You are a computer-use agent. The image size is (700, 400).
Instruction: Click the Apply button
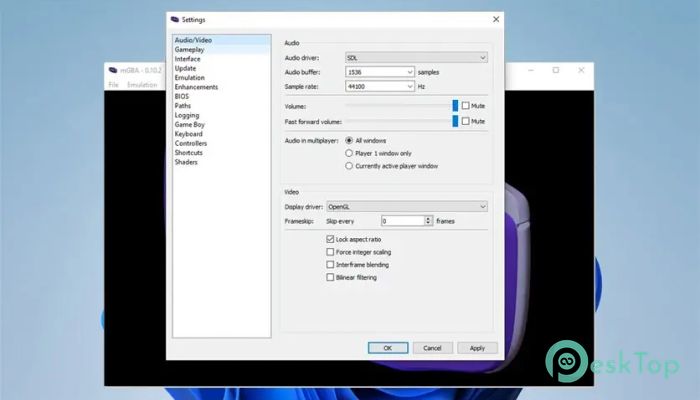pyautogui.click(x=477, y=348)
